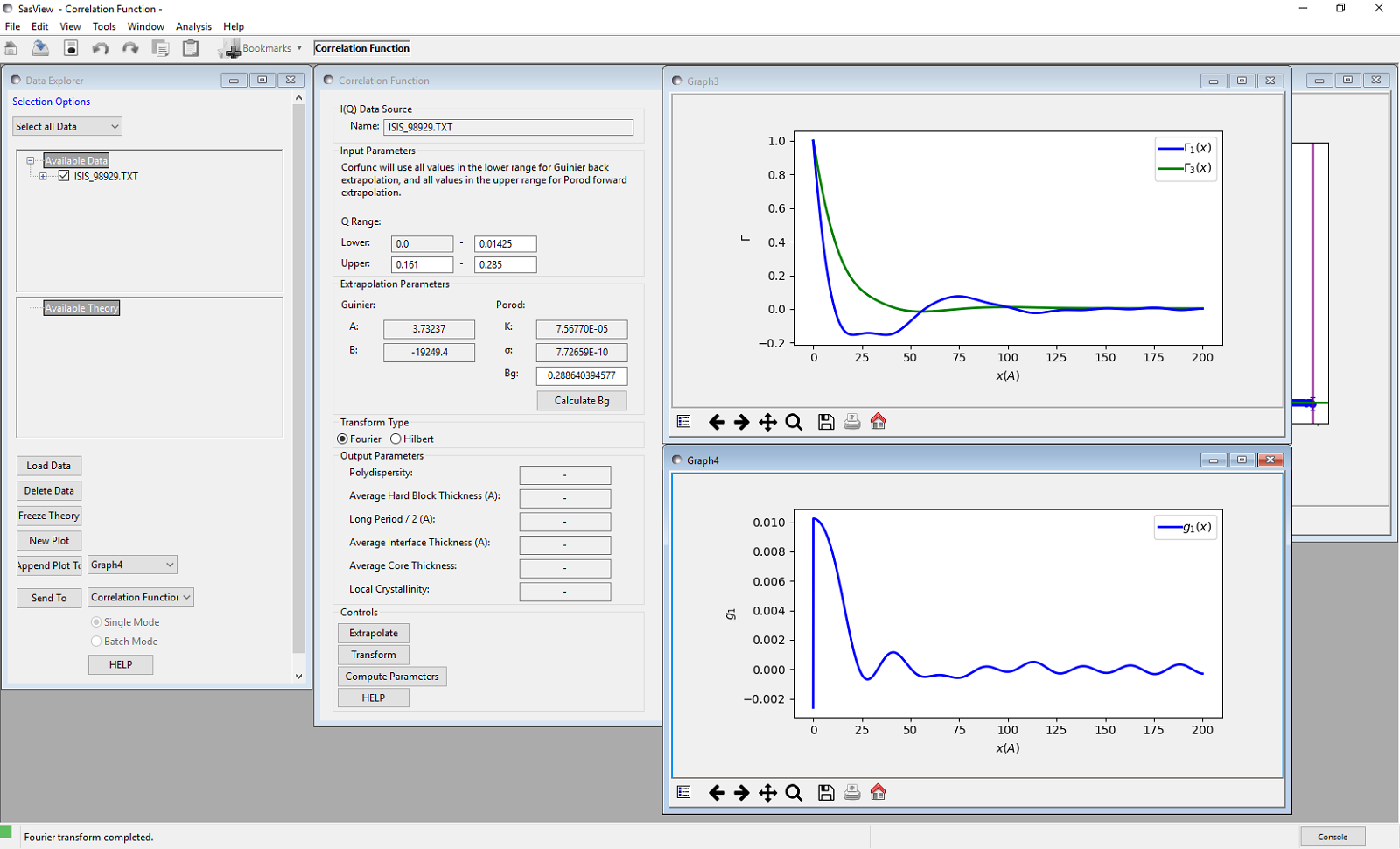Viewport: 1400px width, 849px height.
Task: Open the Select all Data dropdown
Action: pos(67,127)
